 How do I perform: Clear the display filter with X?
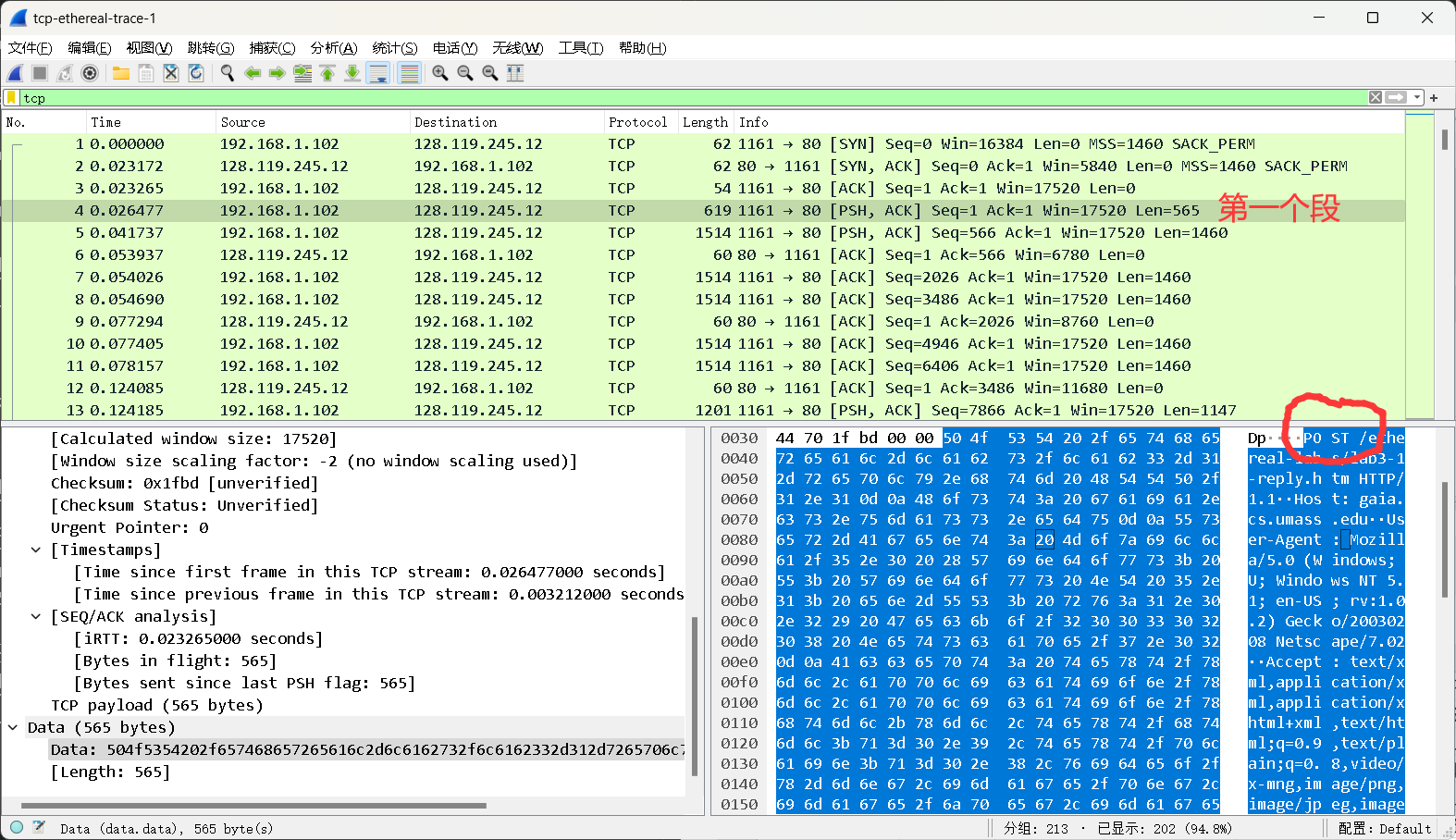coord(1376,97)
